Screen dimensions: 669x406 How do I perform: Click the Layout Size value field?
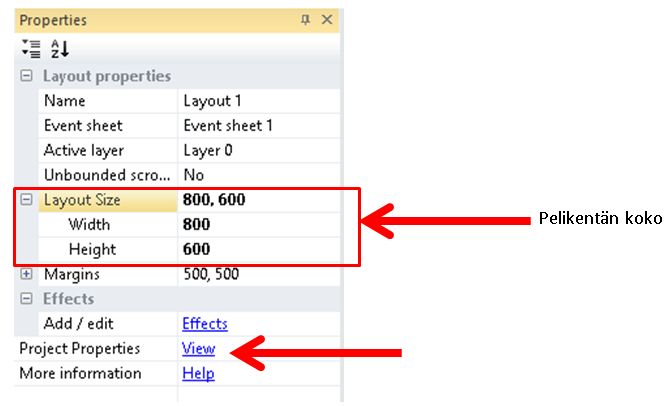click(258, 200)
